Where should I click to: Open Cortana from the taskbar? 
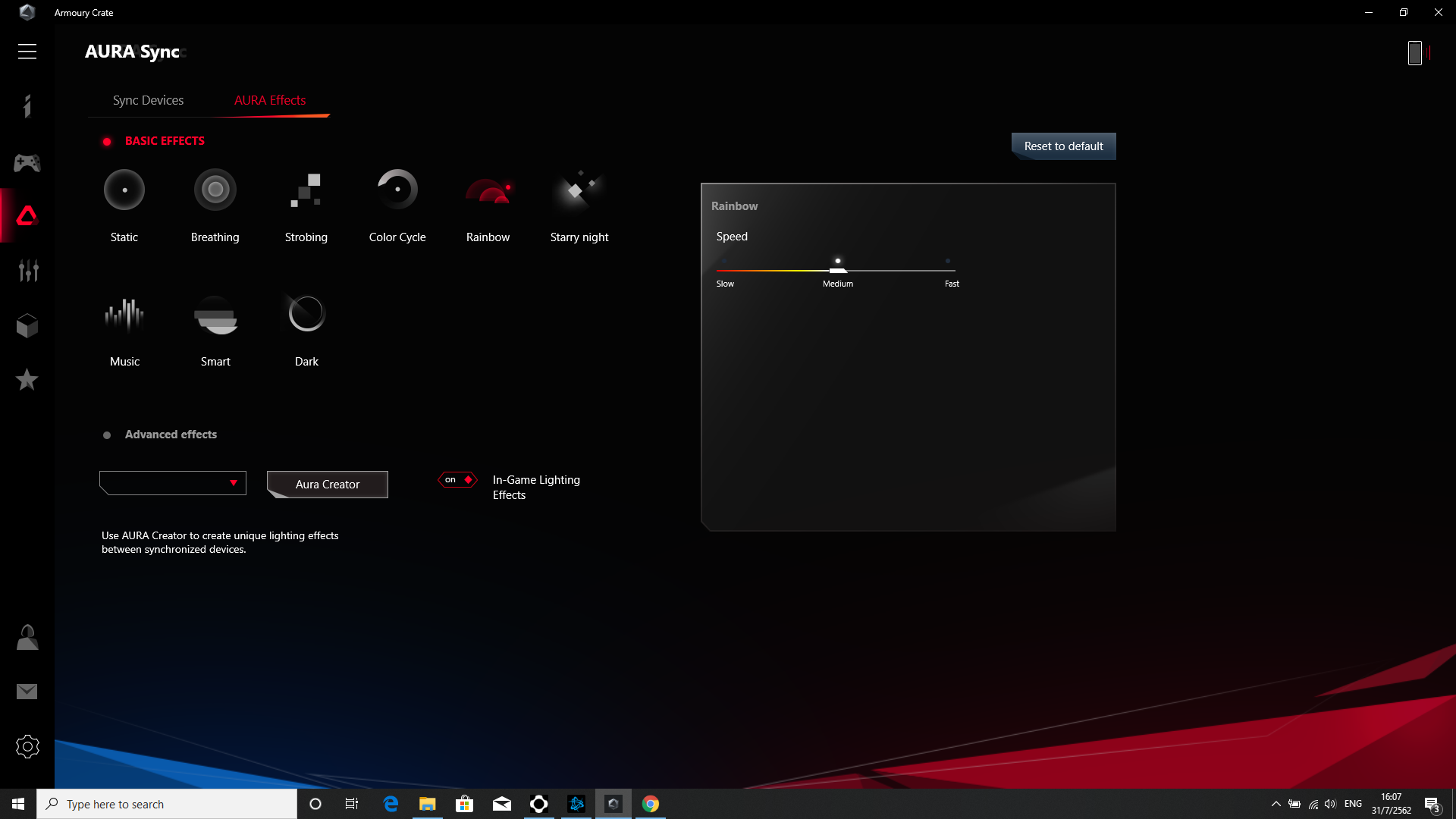(315, 804)
